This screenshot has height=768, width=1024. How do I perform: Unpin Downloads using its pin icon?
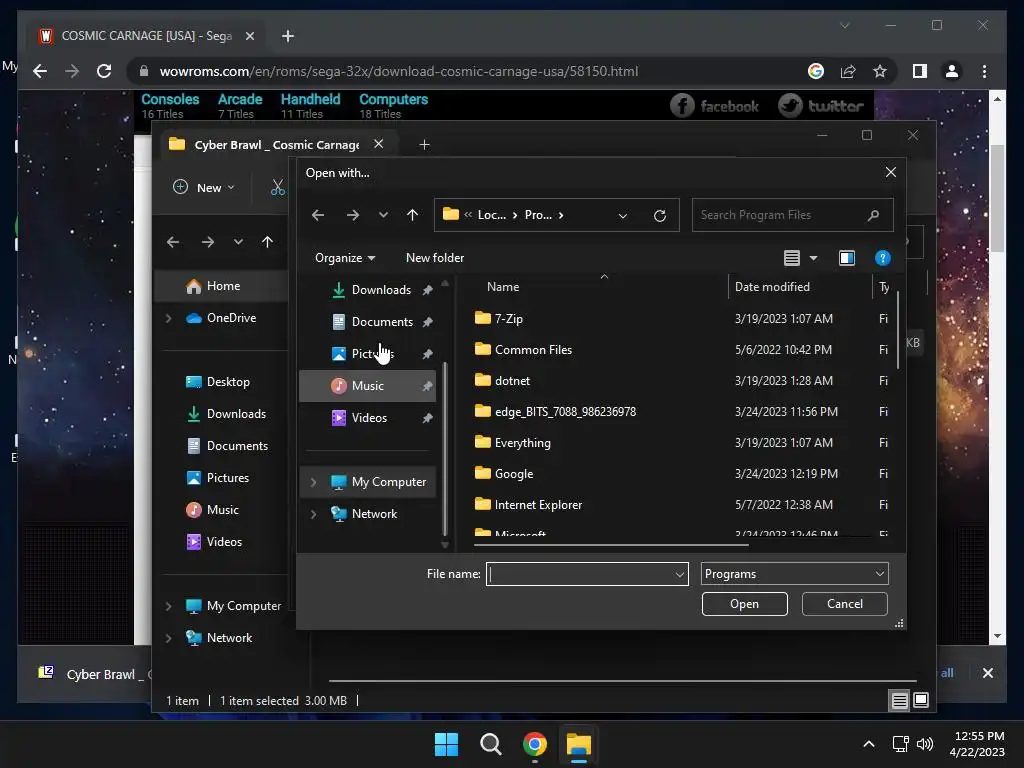[427, 290]
